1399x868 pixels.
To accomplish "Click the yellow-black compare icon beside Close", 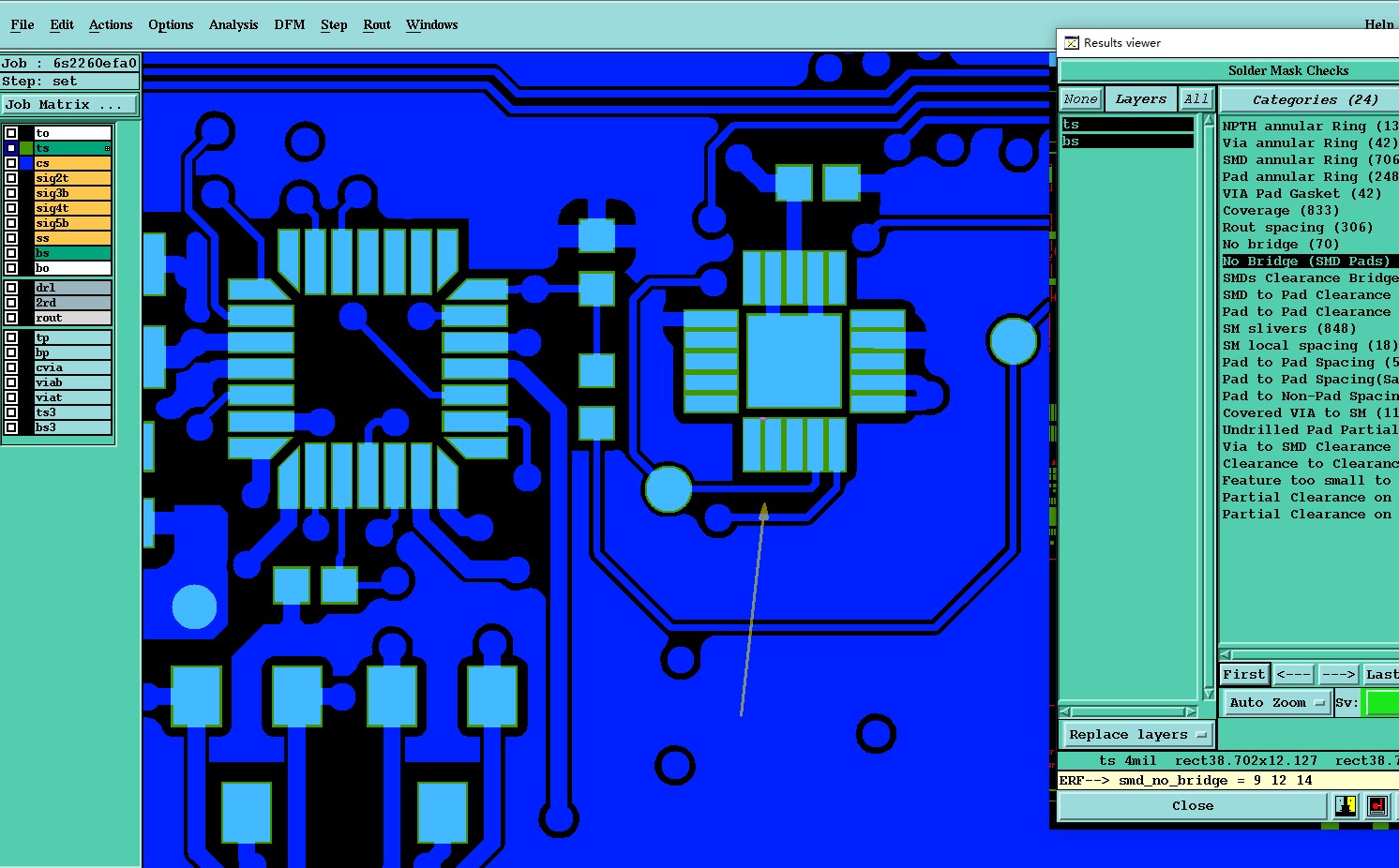I will tap(1346, 806).
